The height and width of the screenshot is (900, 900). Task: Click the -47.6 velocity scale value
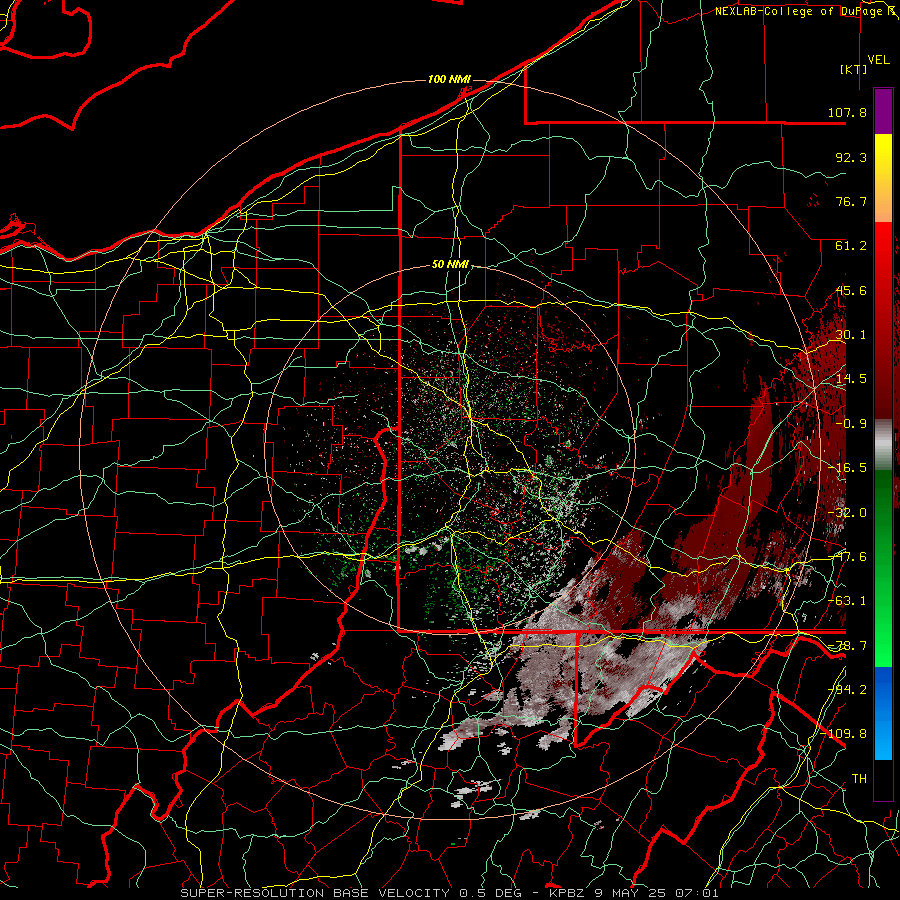[847, 557]
